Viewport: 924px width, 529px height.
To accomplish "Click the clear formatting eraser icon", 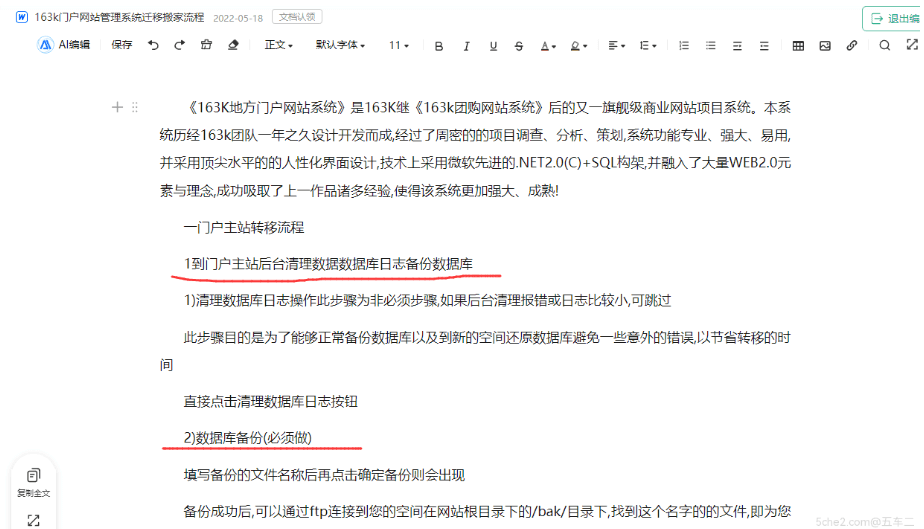I will 233,45.
